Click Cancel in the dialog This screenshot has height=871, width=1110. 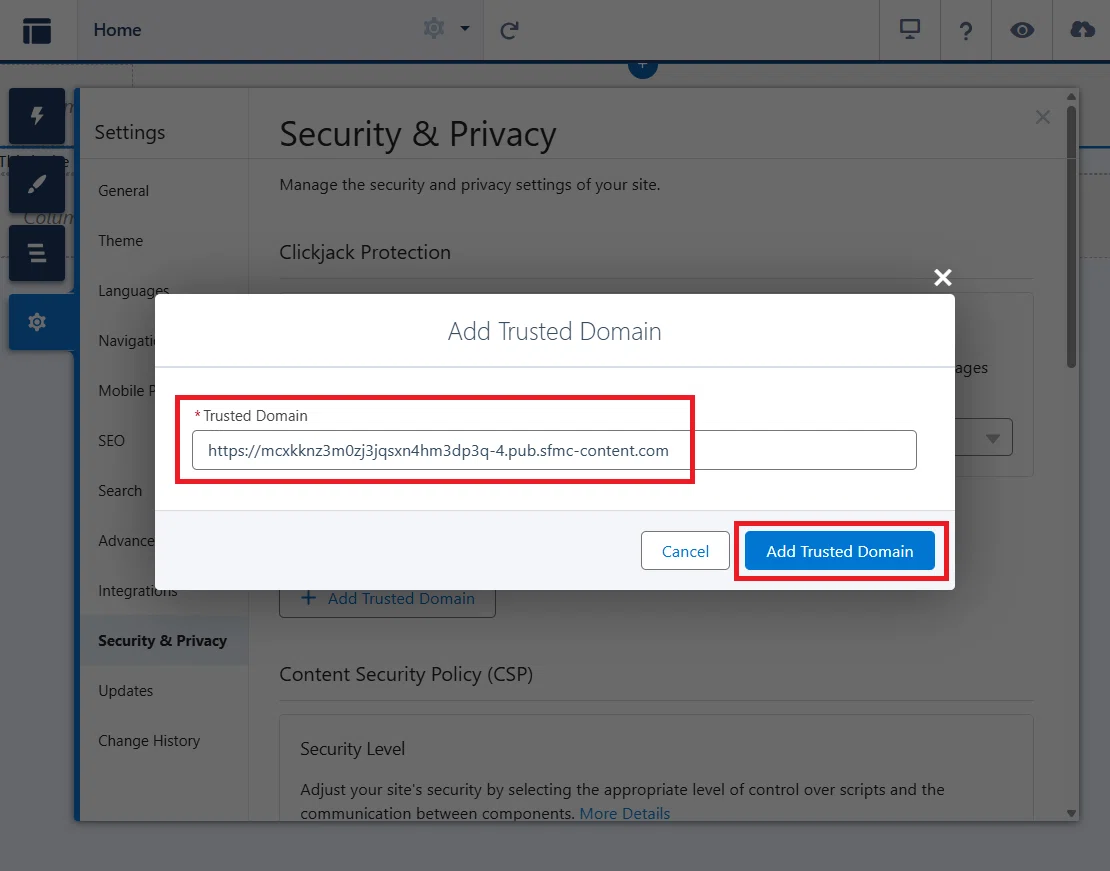pos(685,551)
